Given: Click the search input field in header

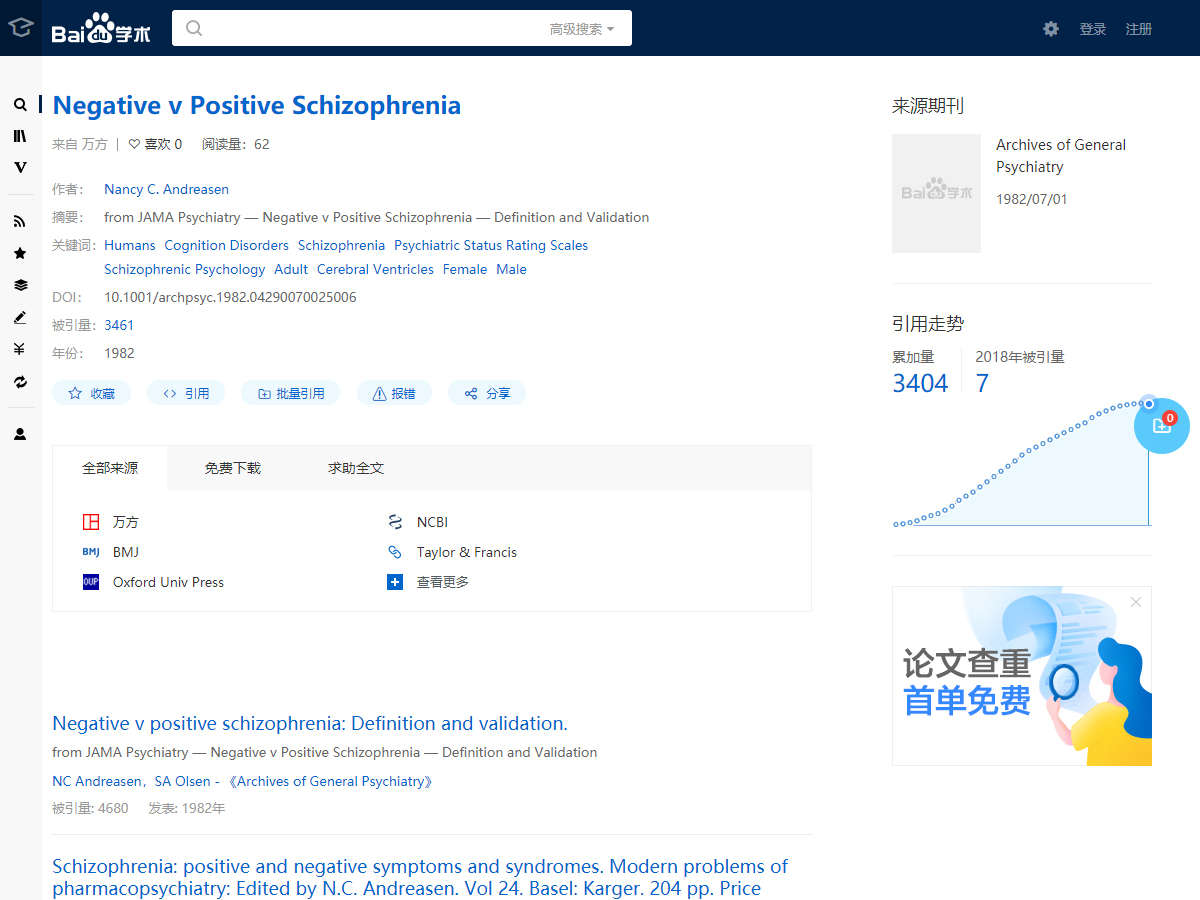Looking at the screenshot, I should 370,29.
